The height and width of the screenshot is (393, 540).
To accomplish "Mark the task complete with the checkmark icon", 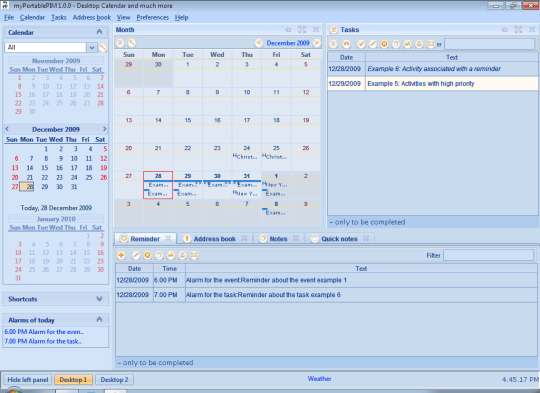I will 361,44.
